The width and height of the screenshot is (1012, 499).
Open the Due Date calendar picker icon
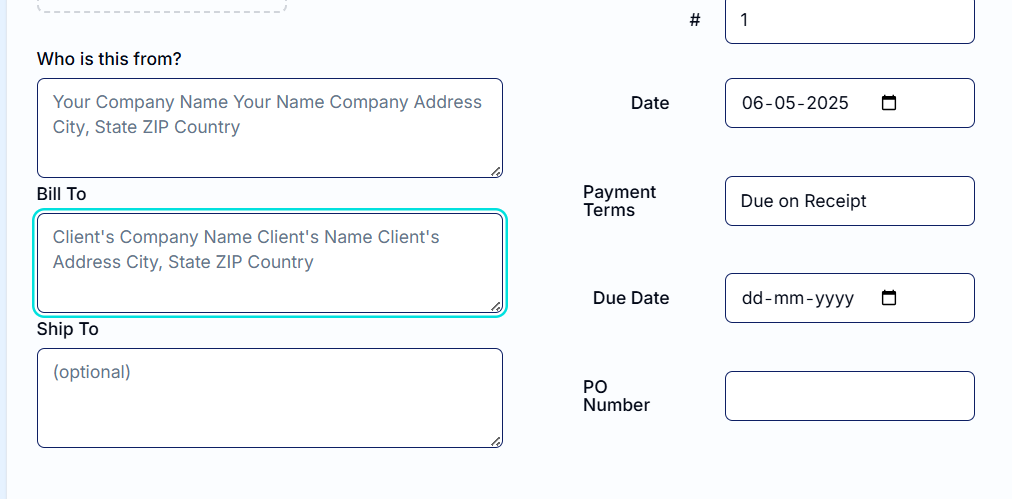pos(889,298)
